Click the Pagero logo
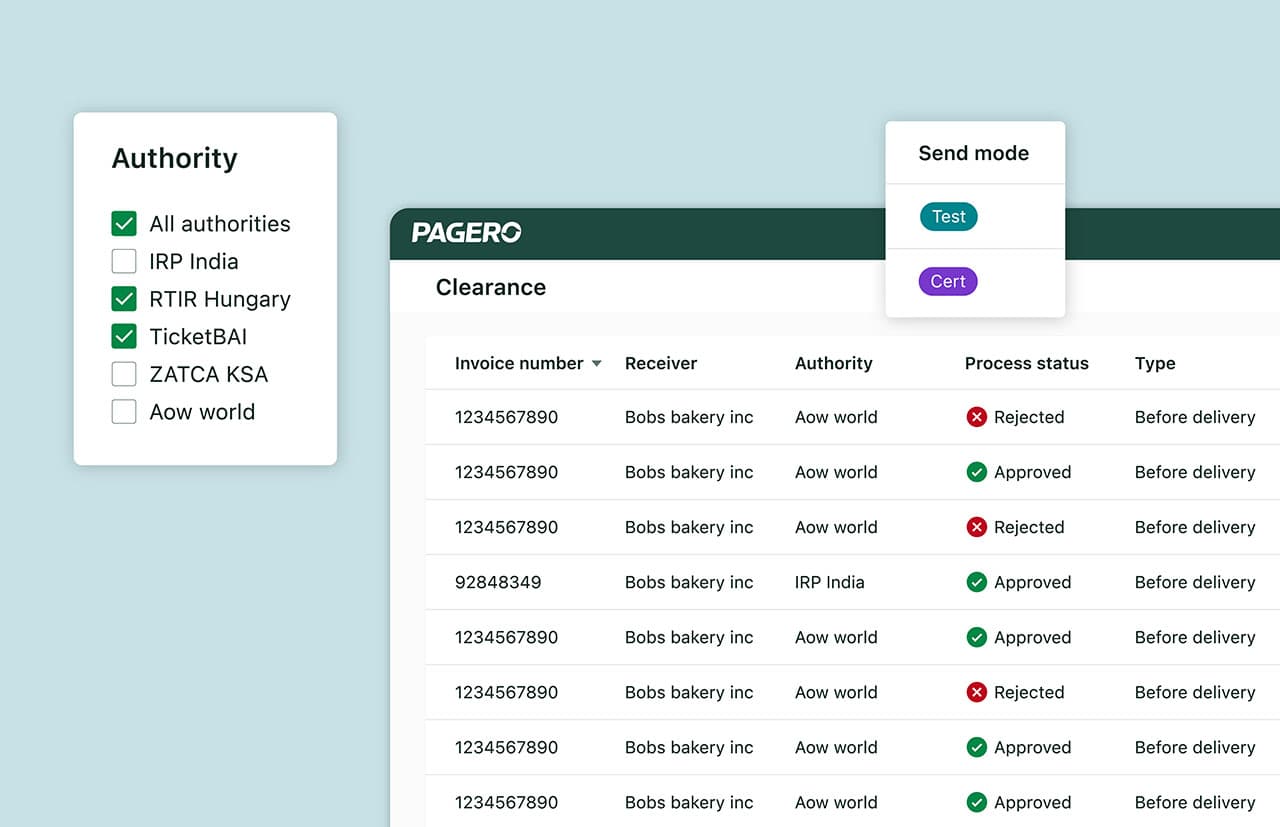1280x827 pixels. click(465, 232)
